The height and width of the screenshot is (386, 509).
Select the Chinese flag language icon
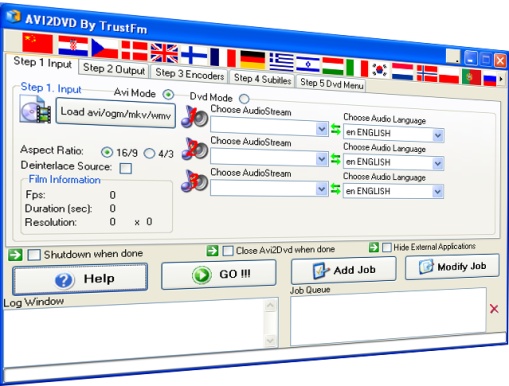coord(37,43)
